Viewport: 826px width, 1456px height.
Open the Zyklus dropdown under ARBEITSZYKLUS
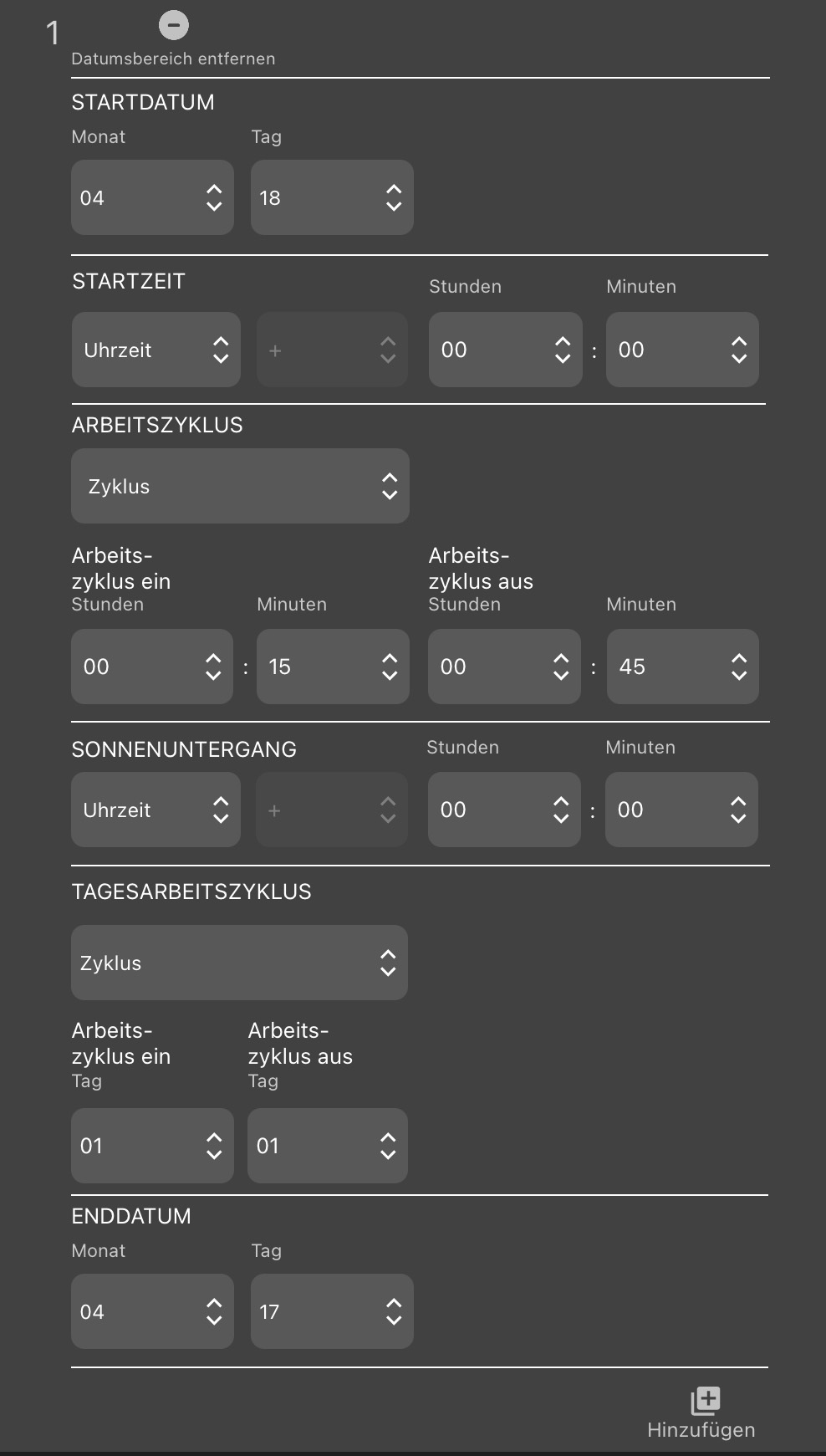[x=240, y=485]
